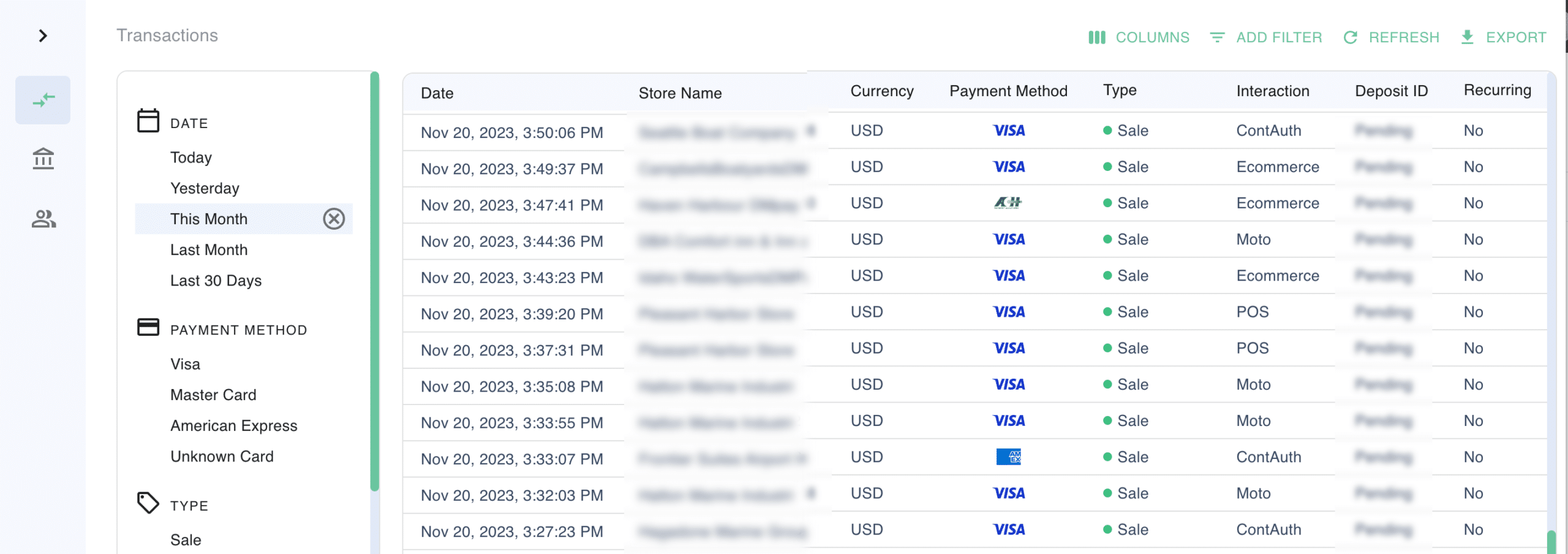Viewport: 1568px width, 554px height.
Task: Click the calendar icon next to DATE
Action: click(x=147, y=120)
